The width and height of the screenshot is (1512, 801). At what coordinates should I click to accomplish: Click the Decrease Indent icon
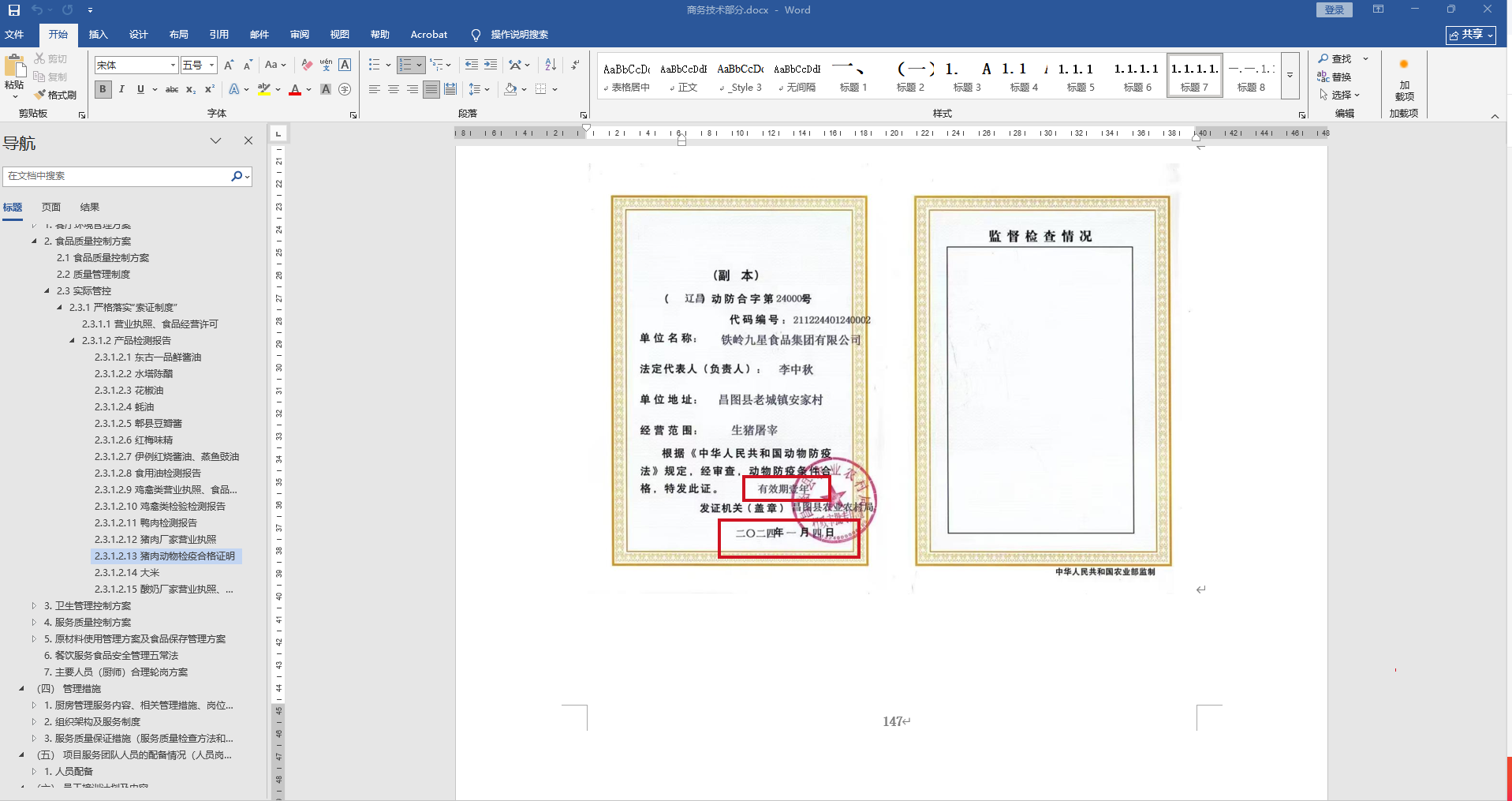(x=472, y=65)
